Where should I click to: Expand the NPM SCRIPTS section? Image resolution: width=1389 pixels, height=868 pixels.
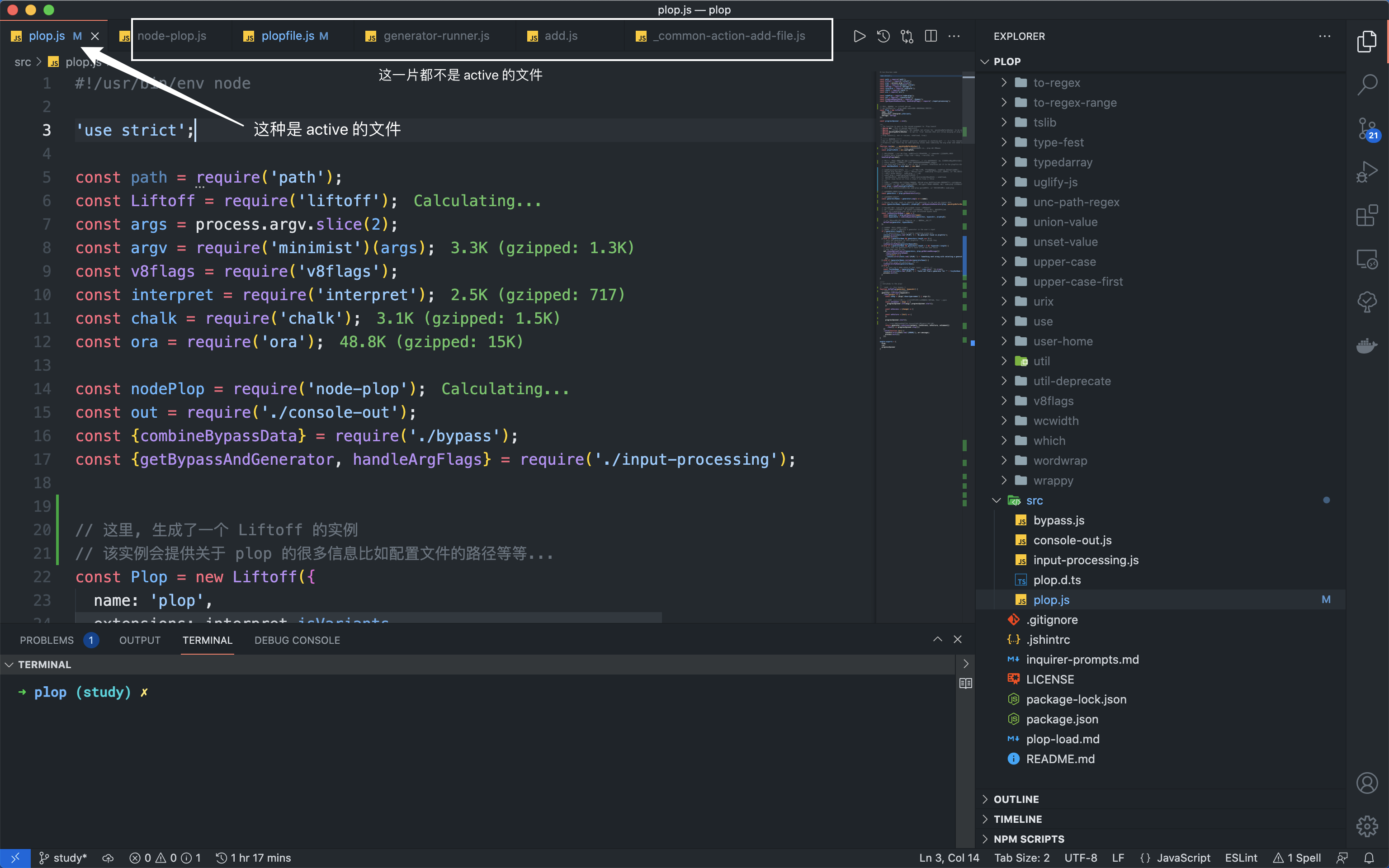click(1029, 839)
